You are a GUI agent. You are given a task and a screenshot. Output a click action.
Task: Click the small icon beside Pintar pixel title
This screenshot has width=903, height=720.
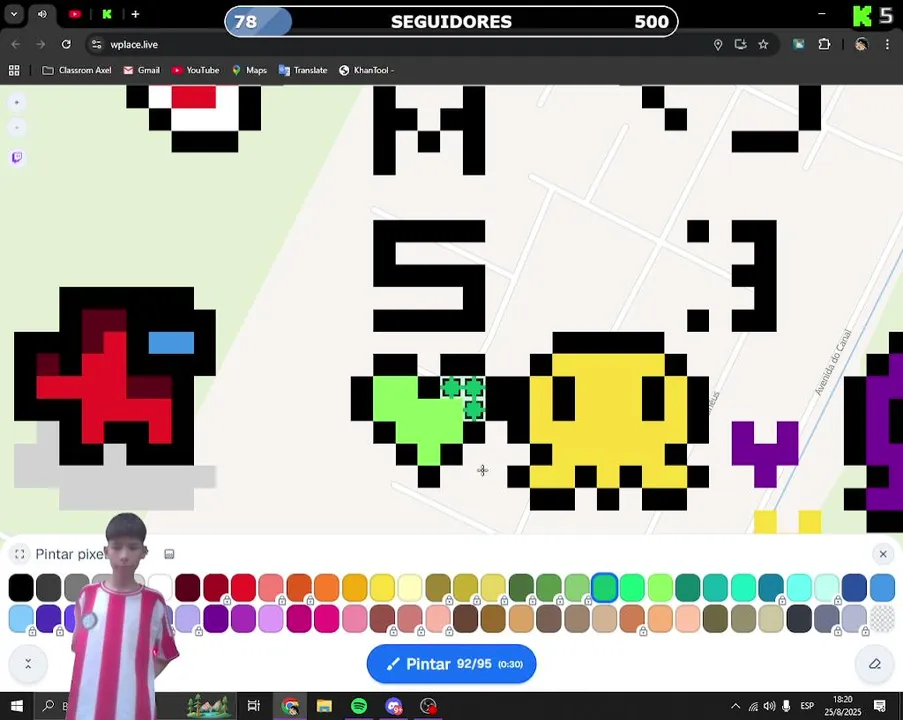click(169, 554)
